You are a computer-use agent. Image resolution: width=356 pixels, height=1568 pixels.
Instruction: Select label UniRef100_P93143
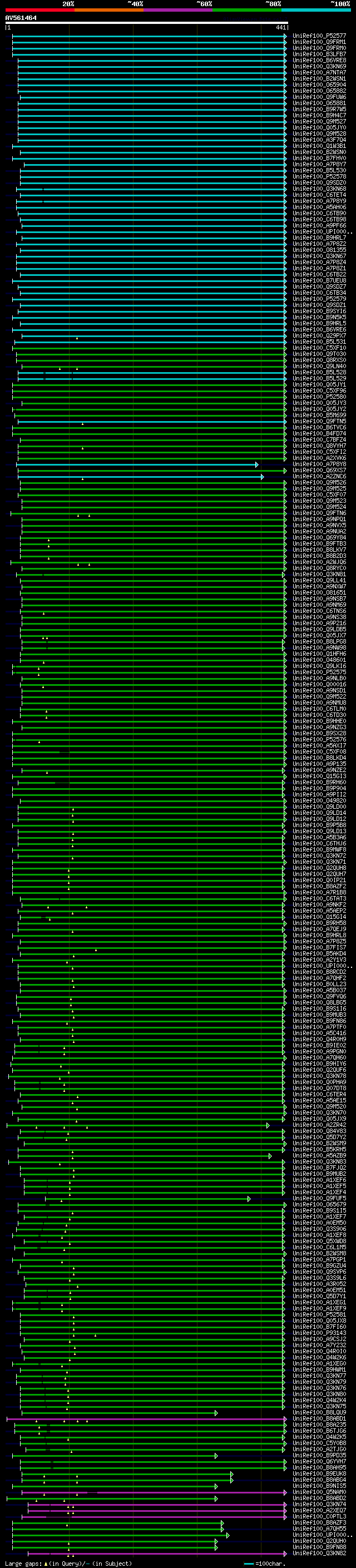coord(319,1332)
